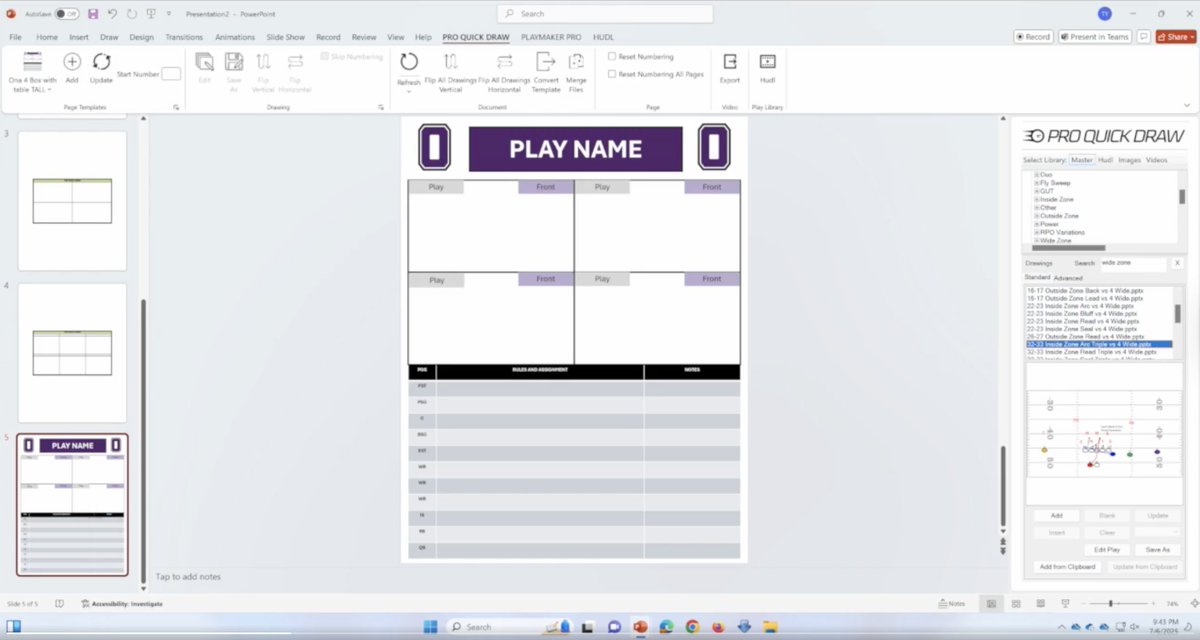Click the Merge Files icon
Screen dimensions: 1200x640
pyautogui.click(x=576, y=62)
